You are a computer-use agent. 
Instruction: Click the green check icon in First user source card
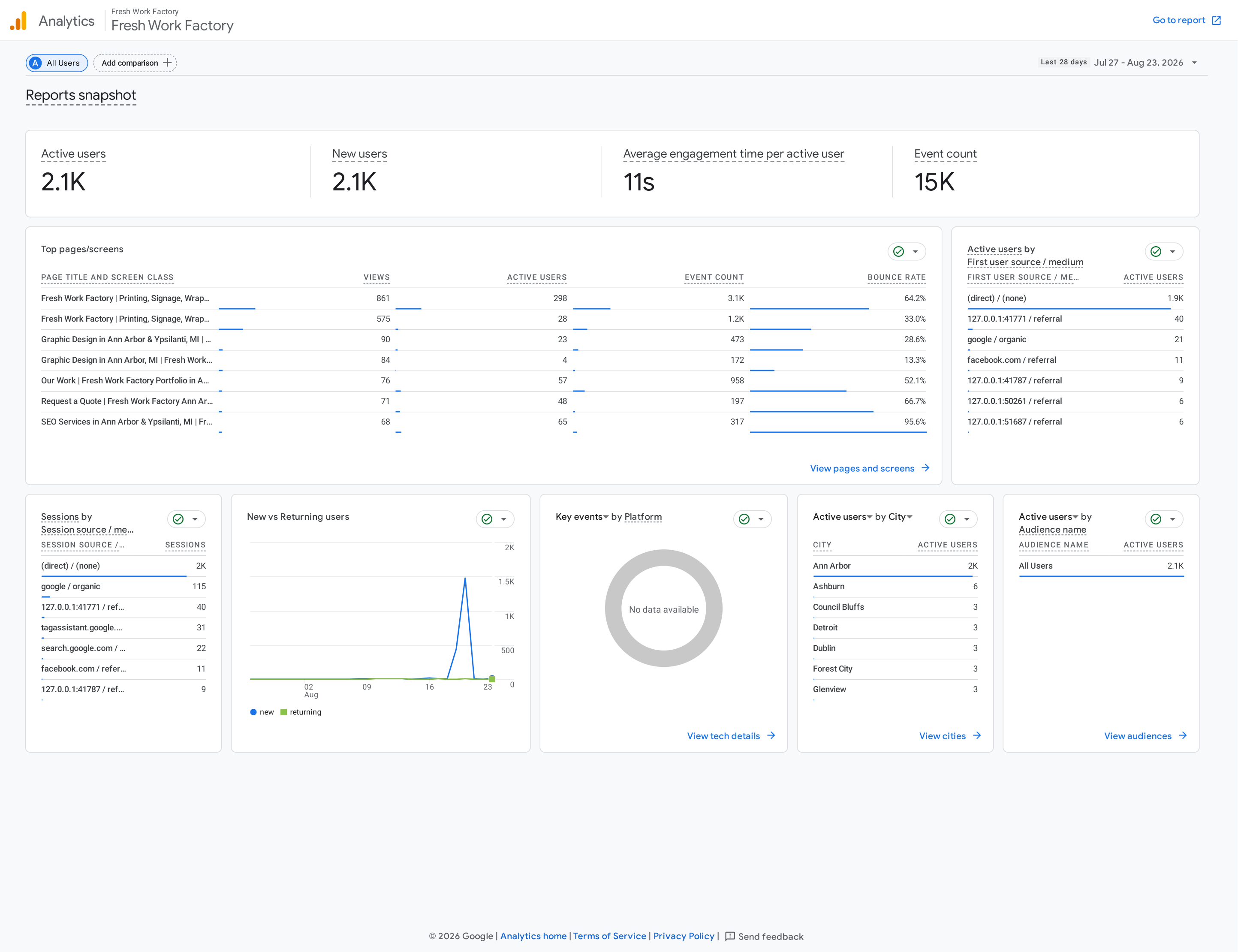pos(1156,252)
